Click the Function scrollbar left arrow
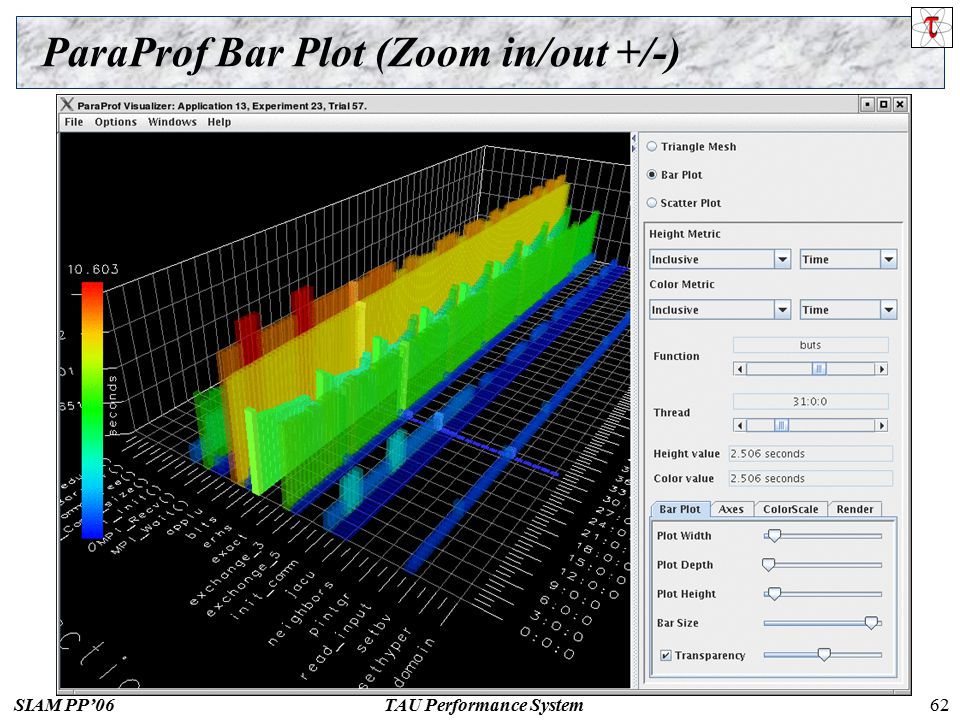Image resolution: width=960 pixels, height=720 pixels. [740, 369]
